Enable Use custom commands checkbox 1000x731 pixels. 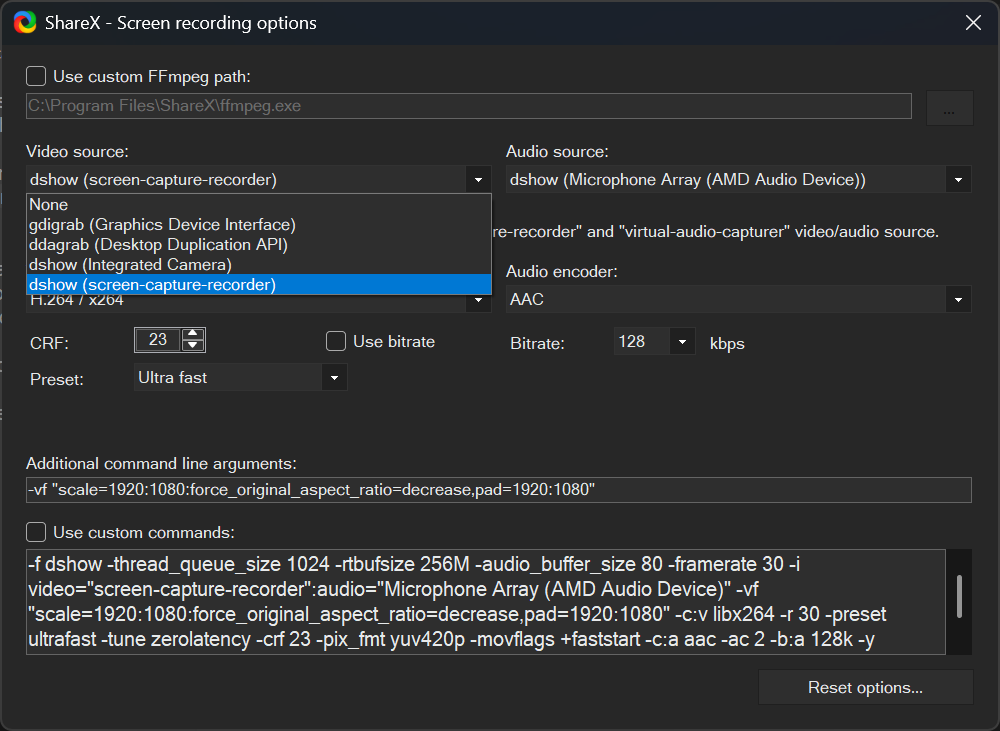[36, 532]
